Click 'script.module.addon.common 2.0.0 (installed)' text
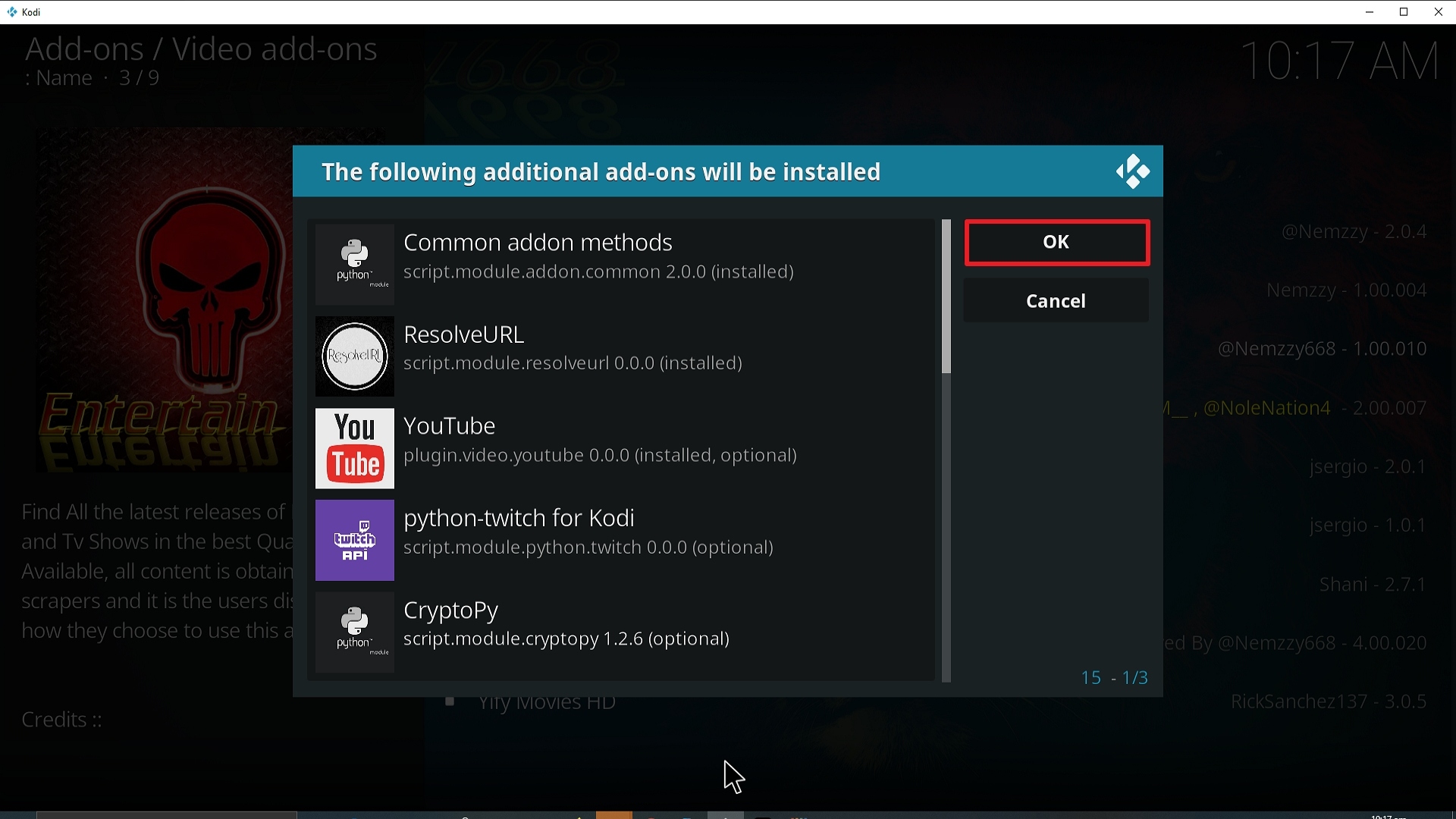The width and height of the screenshot is (1456, 819). pyautogui.click(x=599, y=272)
